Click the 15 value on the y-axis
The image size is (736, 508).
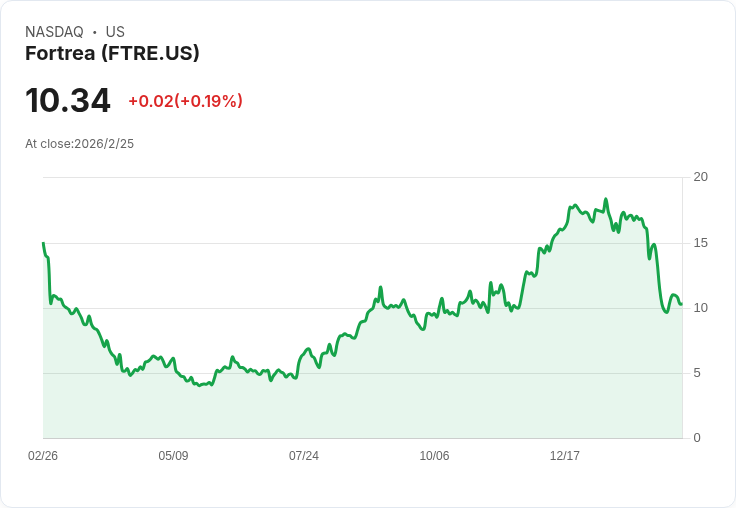pyautogui.click(x=701, y=243)
